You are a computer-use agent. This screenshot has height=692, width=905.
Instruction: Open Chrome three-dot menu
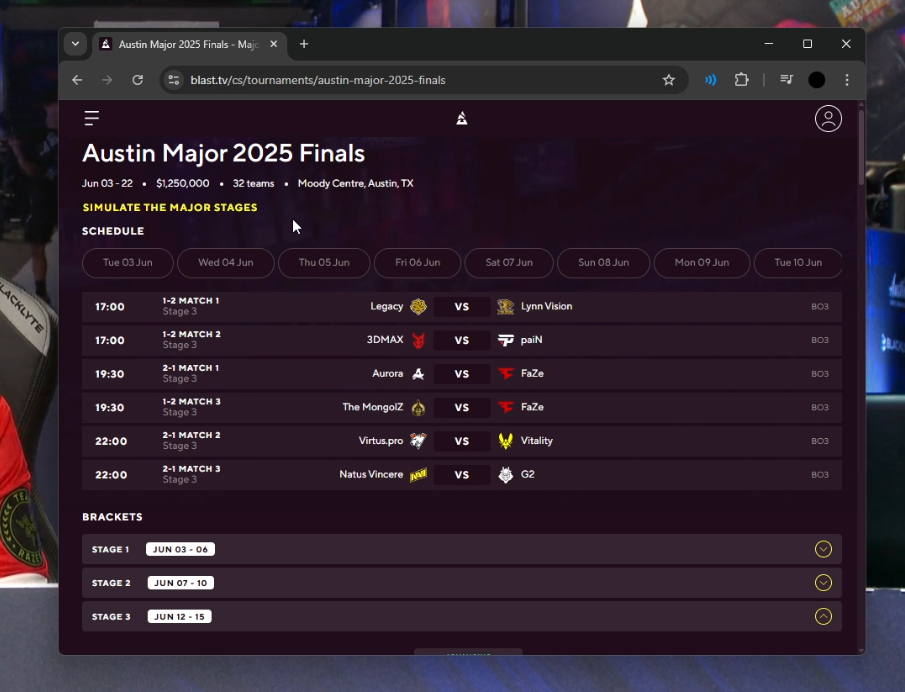pos(847,80)
